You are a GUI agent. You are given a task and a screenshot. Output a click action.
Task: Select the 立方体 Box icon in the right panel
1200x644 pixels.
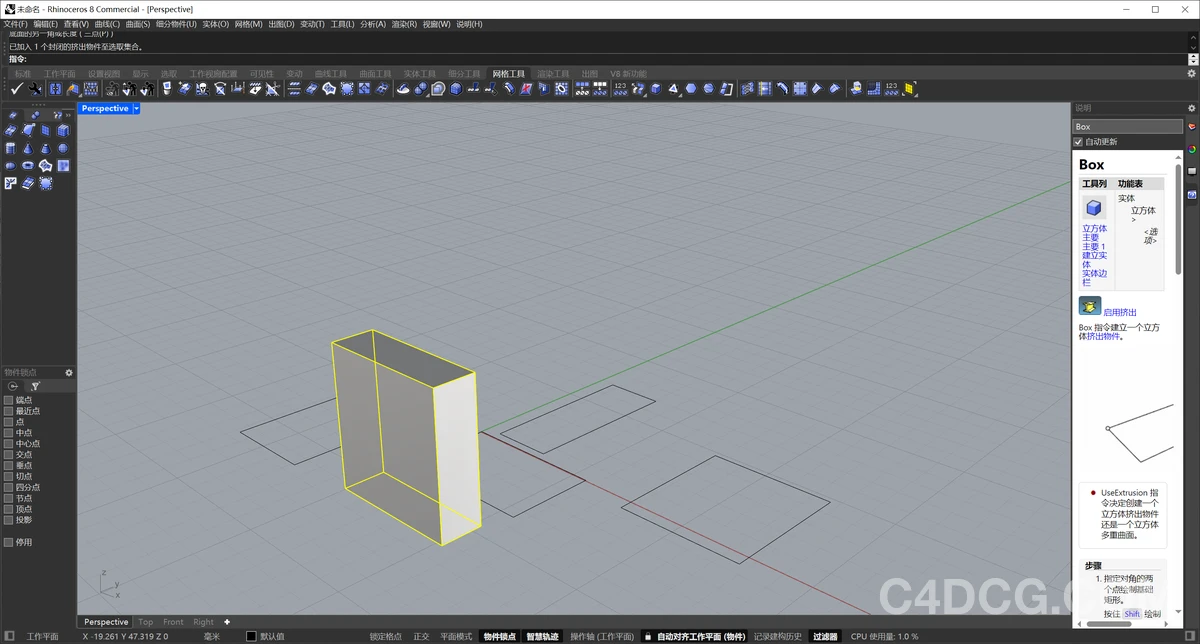(1094, 207)
